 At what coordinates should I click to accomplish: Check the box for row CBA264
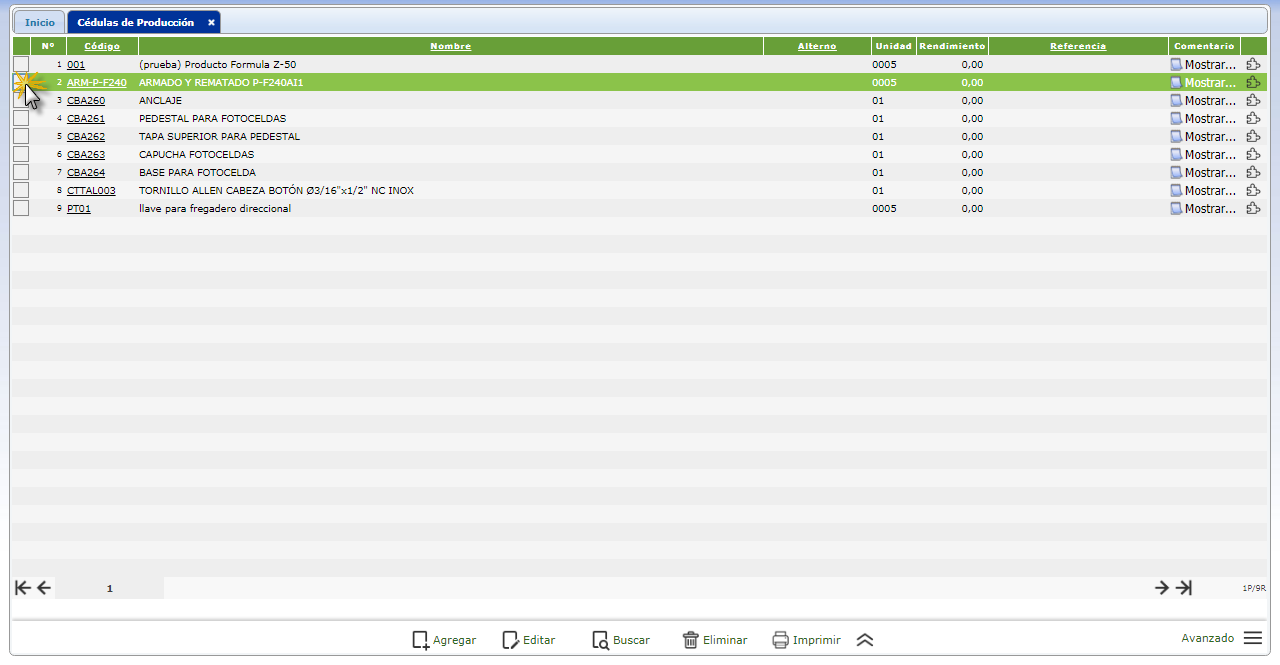(x=21, y=172)
